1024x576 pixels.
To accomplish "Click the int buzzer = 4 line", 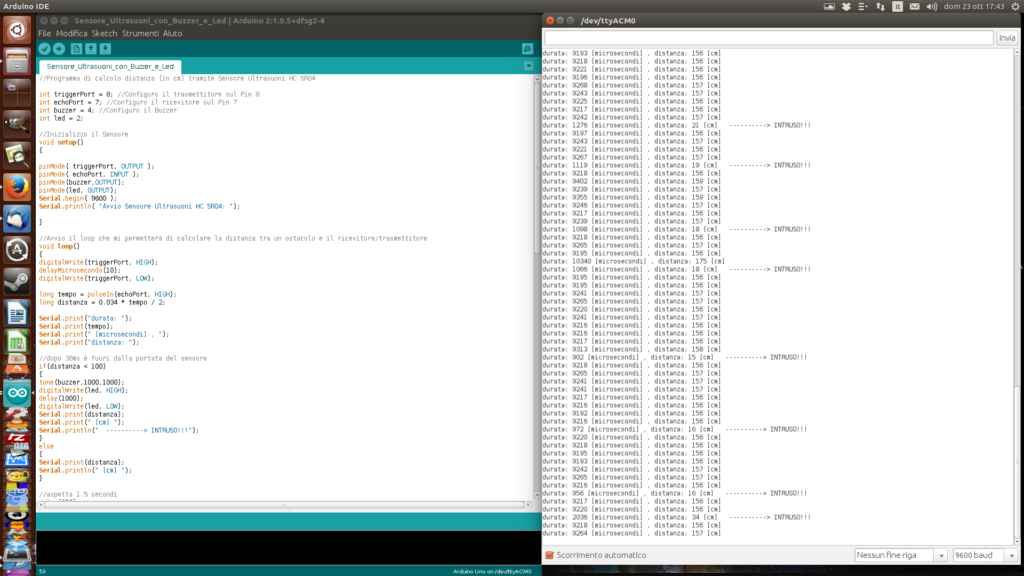I will coord(108,110).
